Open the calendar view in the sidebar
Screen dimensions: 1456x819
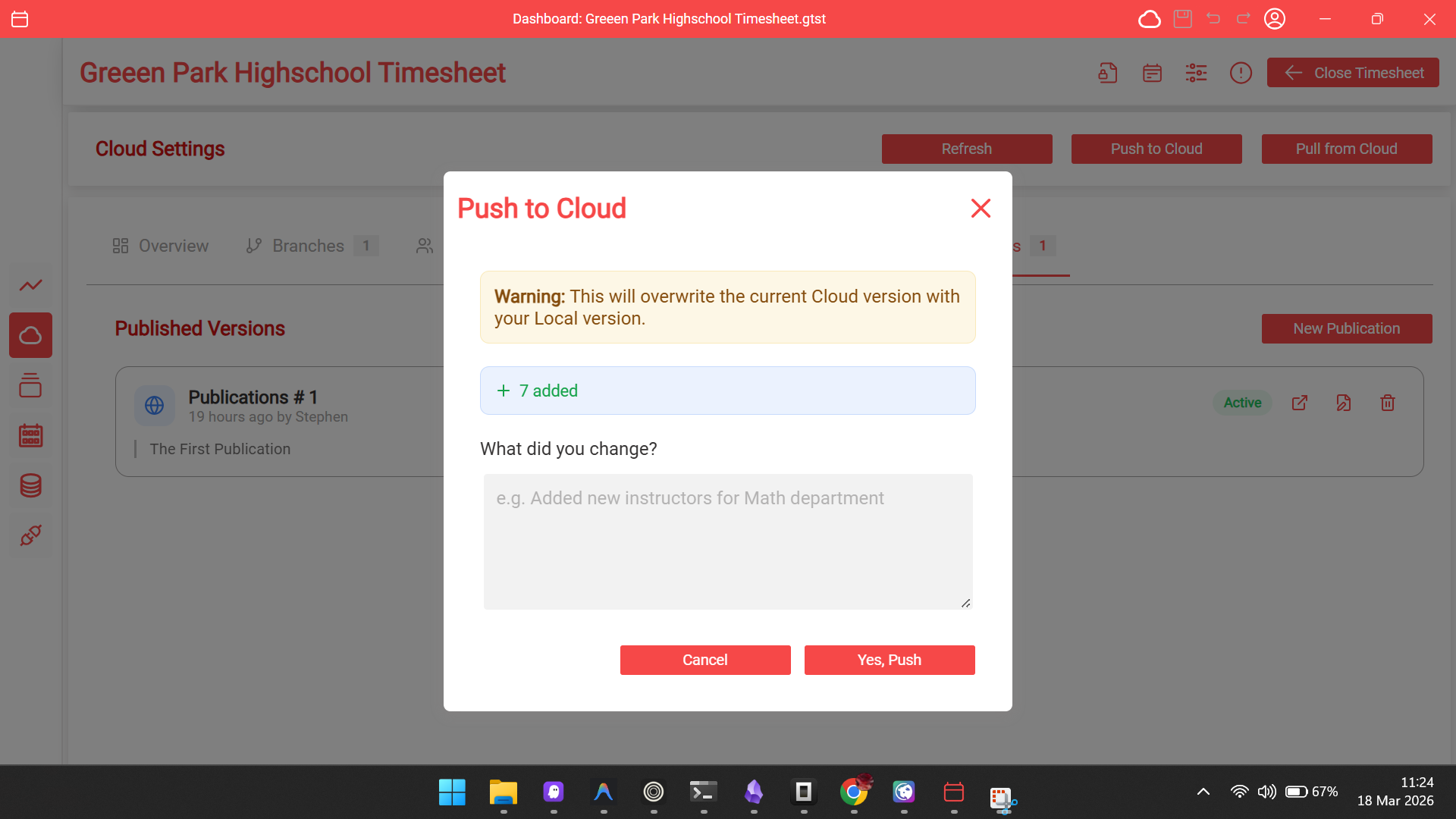pyautogui.click(x=30, y=435)
